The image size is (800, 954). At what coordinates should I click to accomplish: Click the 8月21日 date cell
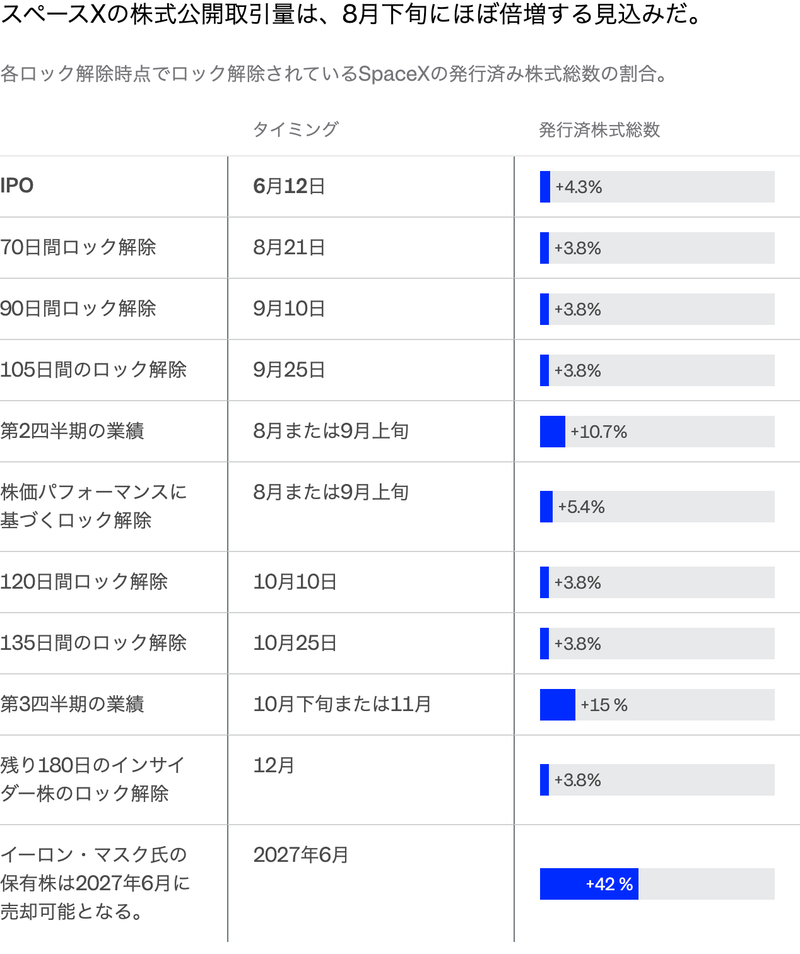289,248
